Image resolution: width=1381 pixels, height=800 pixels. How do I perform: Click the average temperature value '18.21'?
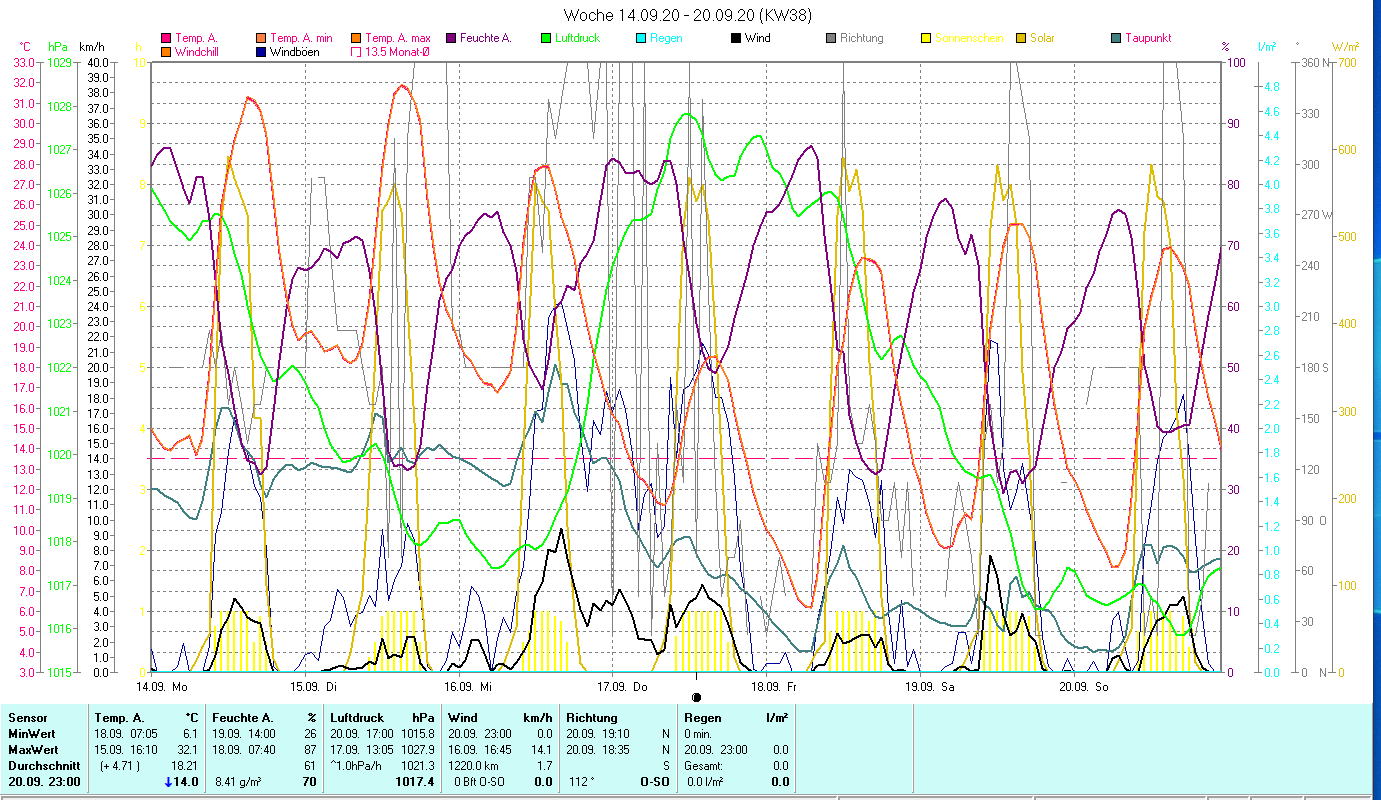(185, 765)
